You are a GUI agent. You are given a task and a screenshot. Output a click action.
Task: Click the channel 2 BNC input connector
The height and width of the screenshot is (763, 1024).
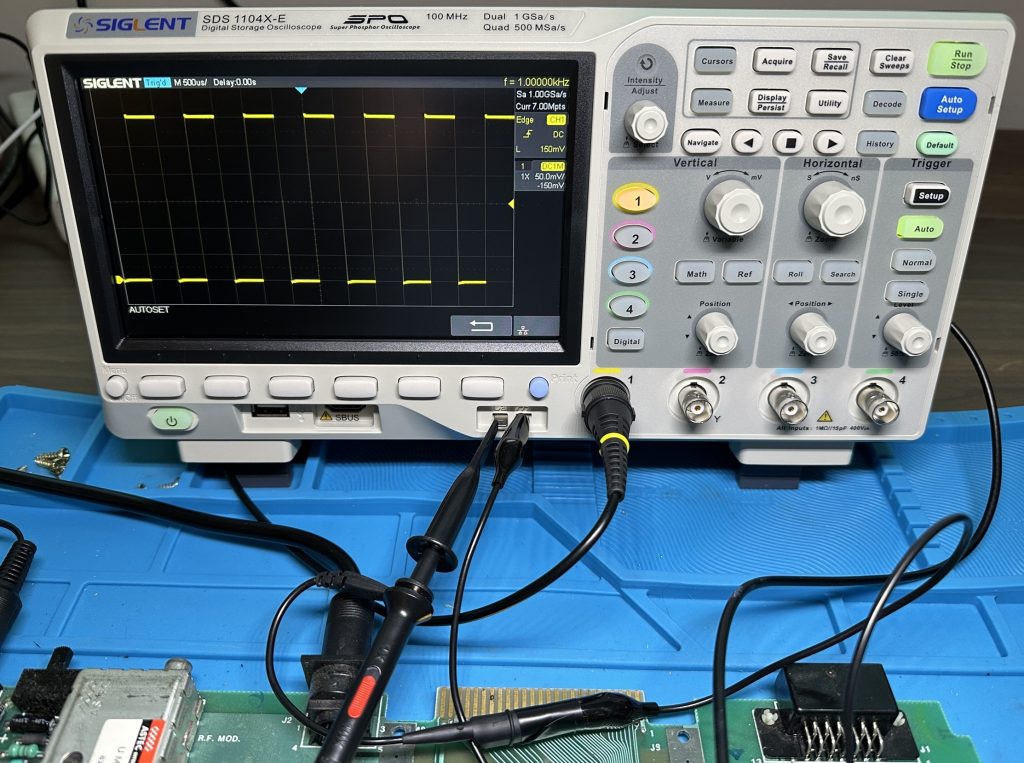click(x=695, y=402)
